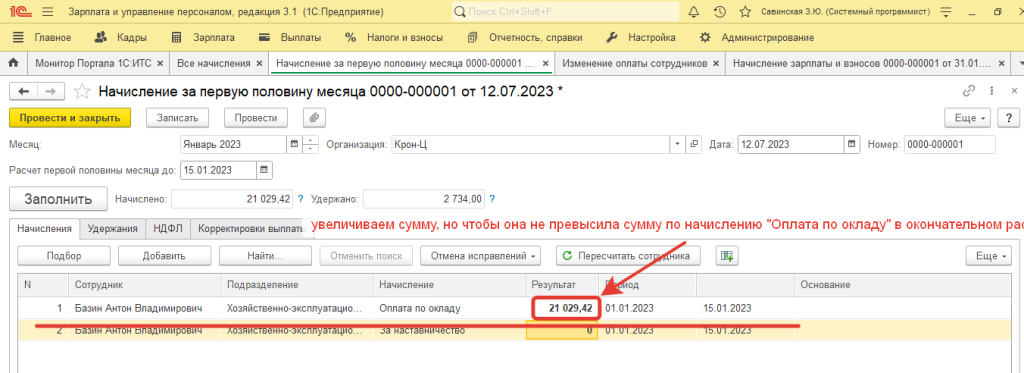Copy link to document chain icon
This screenshot has height=373, width=1024.
969,91
